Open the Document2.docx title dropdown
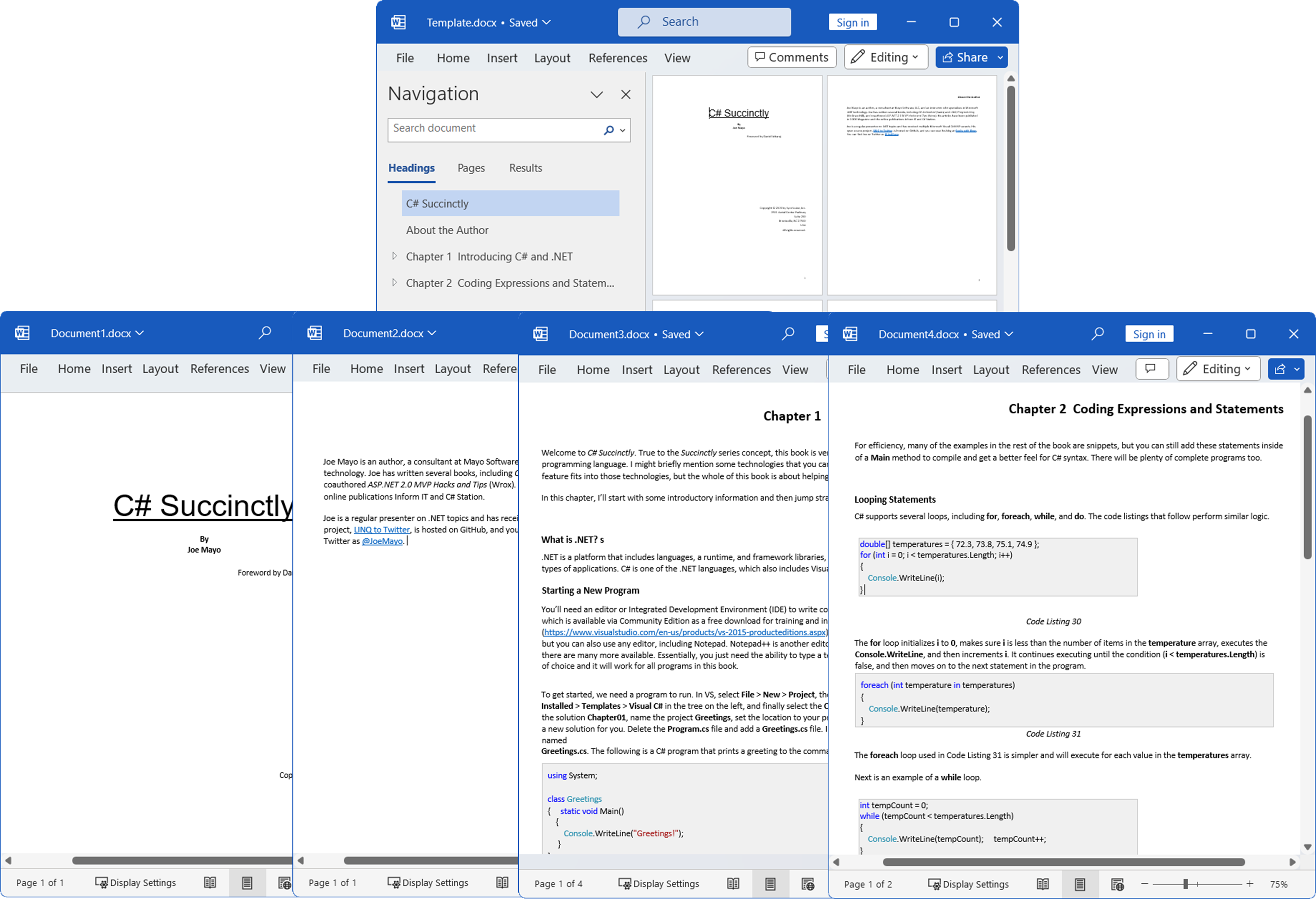1316x899 pixels. [432, 333]
